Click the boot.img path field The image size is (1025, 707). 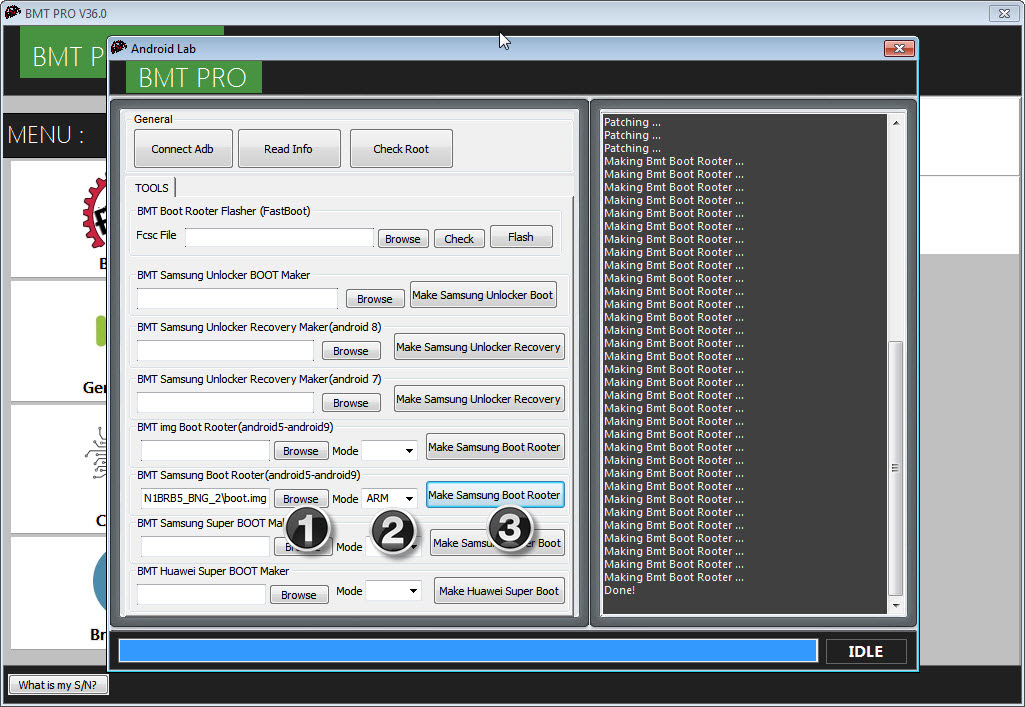tap(205, 499)
